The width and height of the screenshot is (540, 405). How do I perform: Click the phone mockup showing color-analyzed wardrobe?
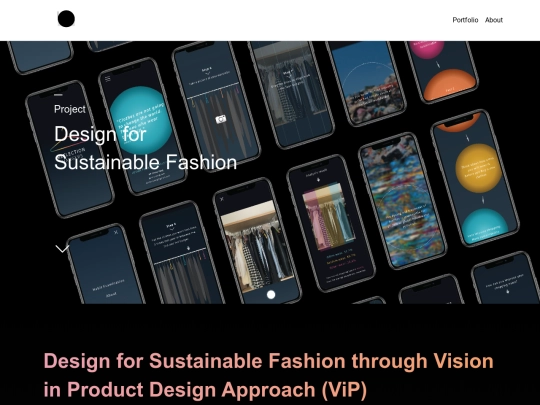331,223
